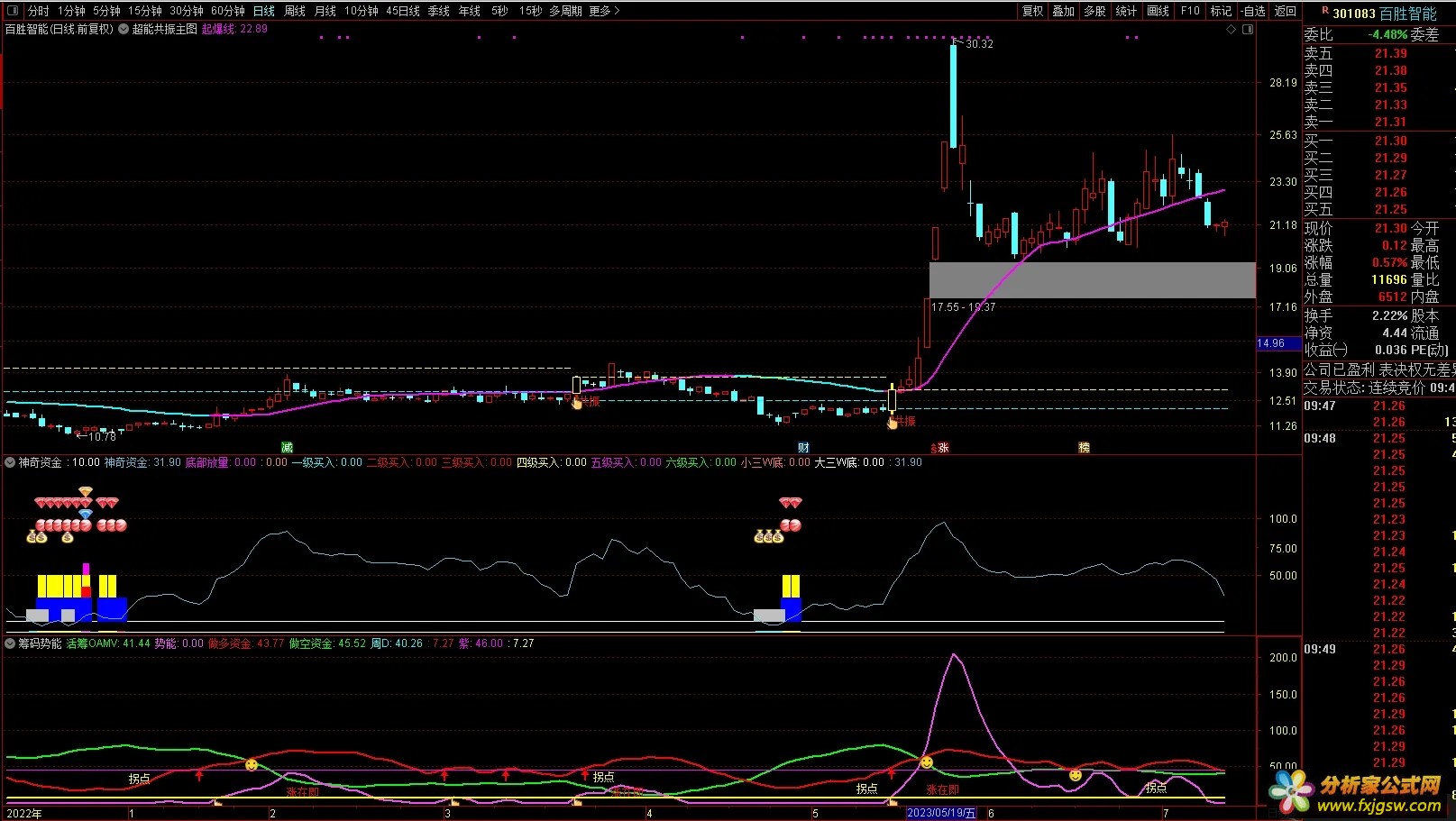The width and height of the screenshot is (1456, 821).
Task: Select the 季线 quarterly period
Action: [x=439, y=11]
